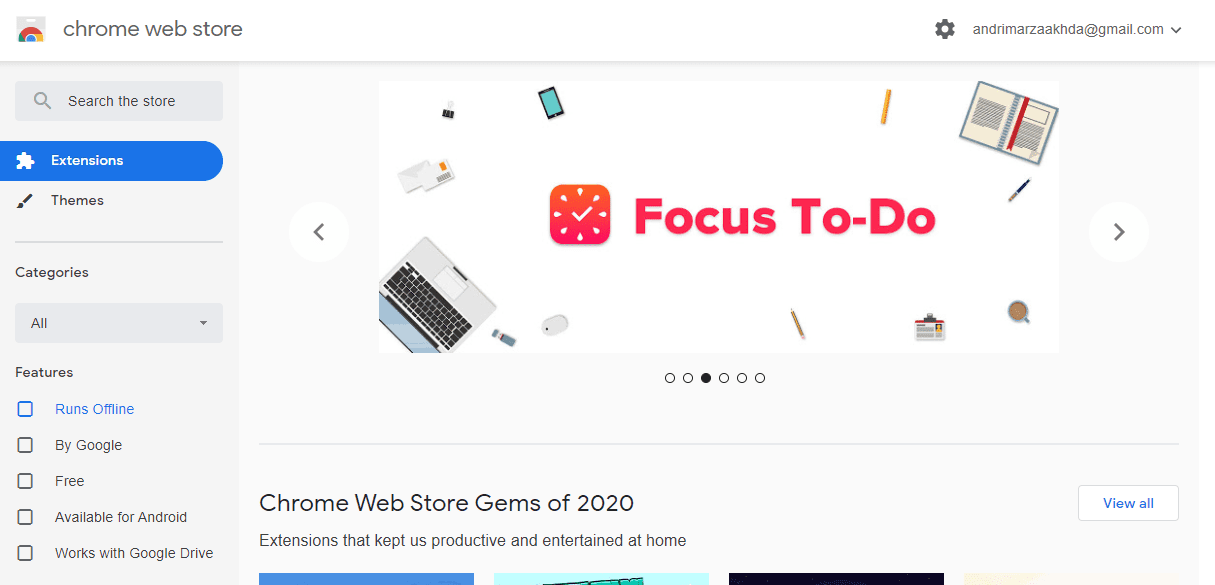Click the Themes paintbrush icon
Image resolution: width=1215 pixels, height=585 pixels.
[26, 201]
